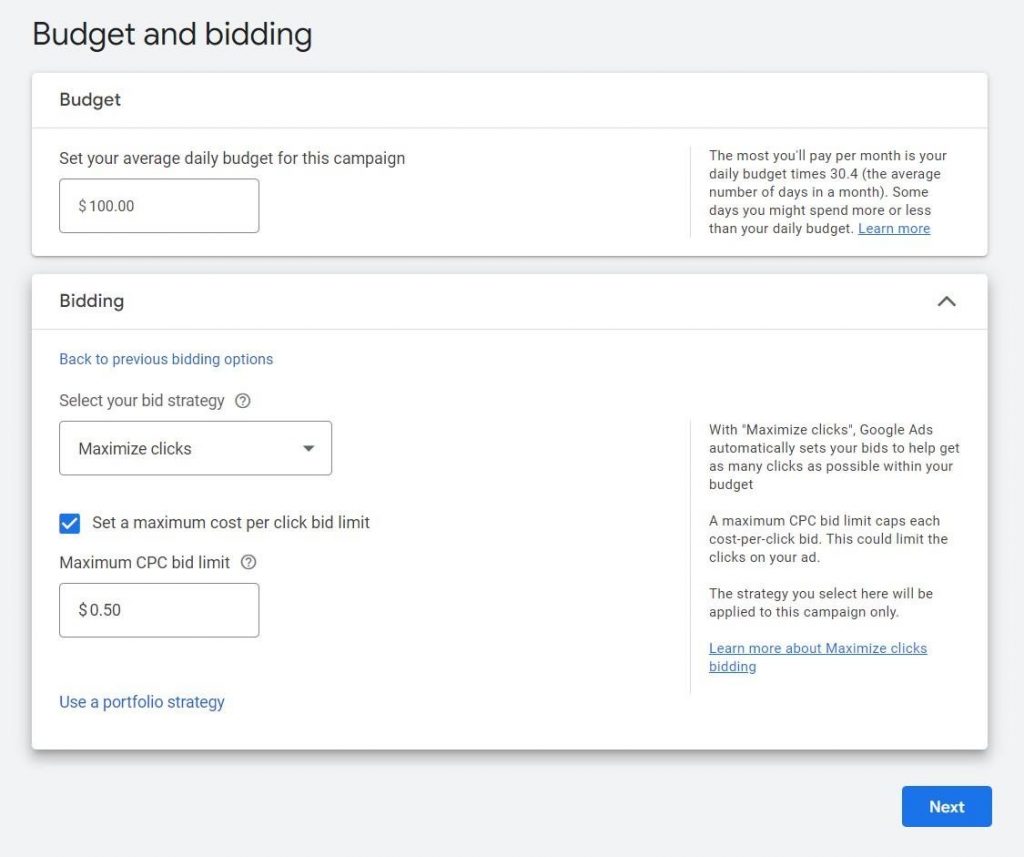The image size is (1024, 857).
Task: Collapse the Bidding section using the chevron
Action: [946, 301]
